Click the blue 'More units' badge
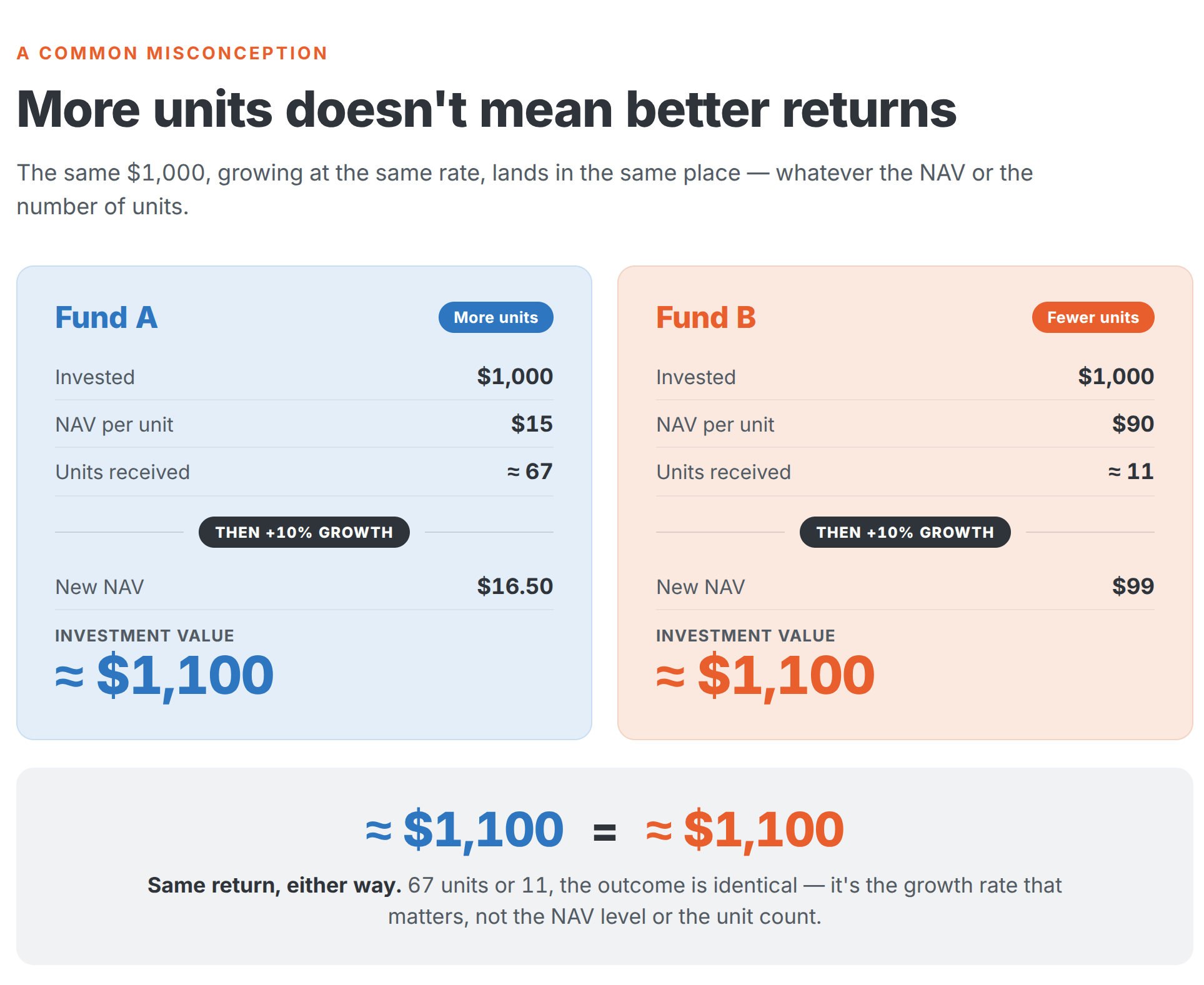Screen dimensions: 1204x985 (x=495, y=317)
